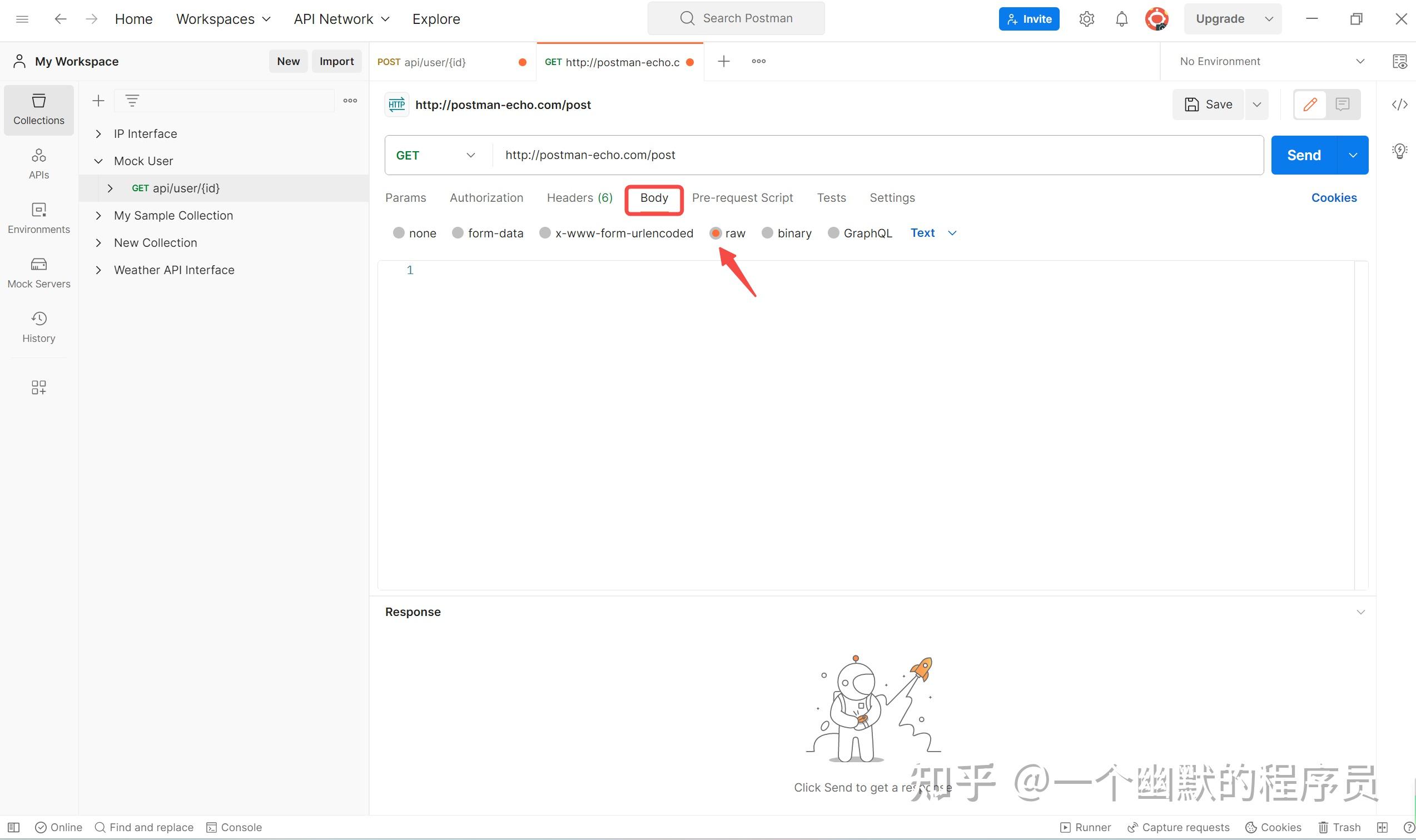Open the code snippet panel

click(x=1399, y=104)
